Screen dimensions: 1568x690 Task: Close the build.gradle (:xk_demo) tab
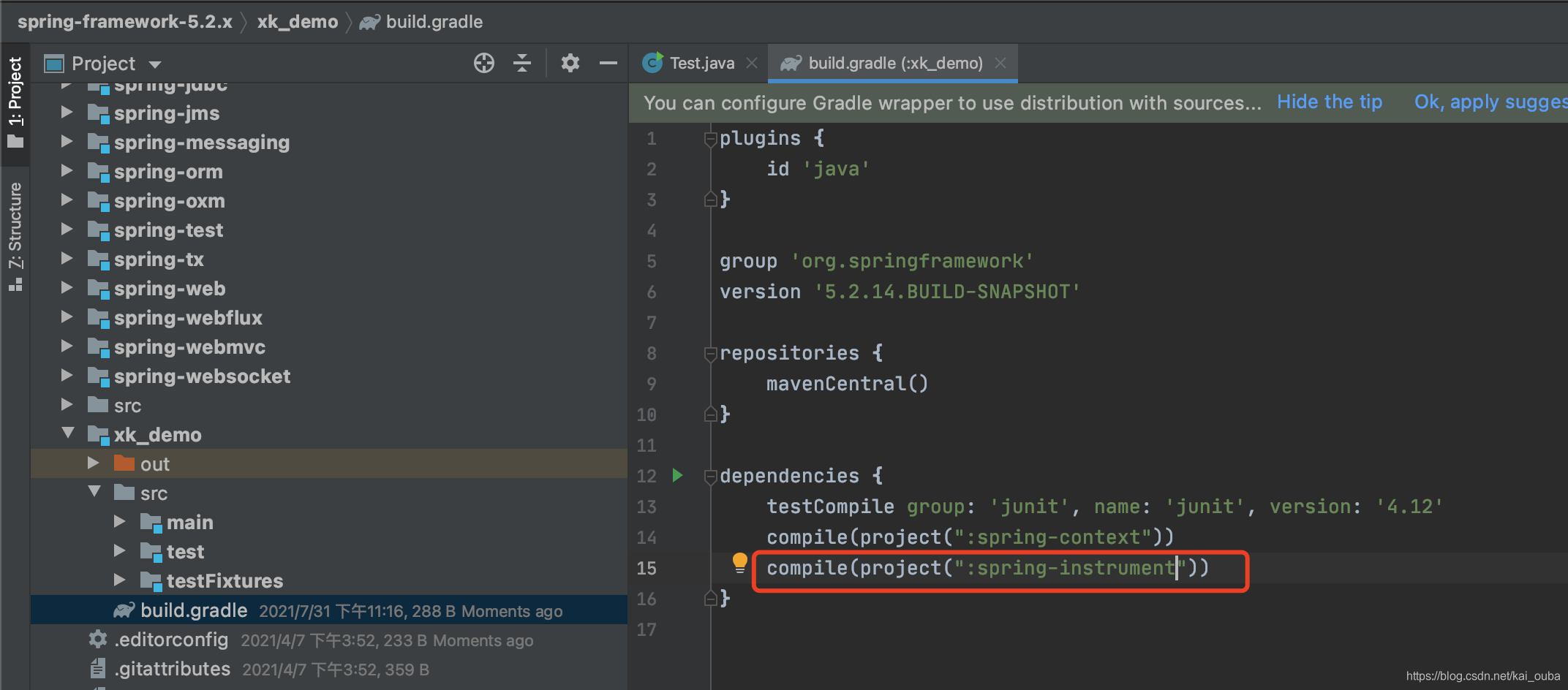click(x=1000, y=64)
